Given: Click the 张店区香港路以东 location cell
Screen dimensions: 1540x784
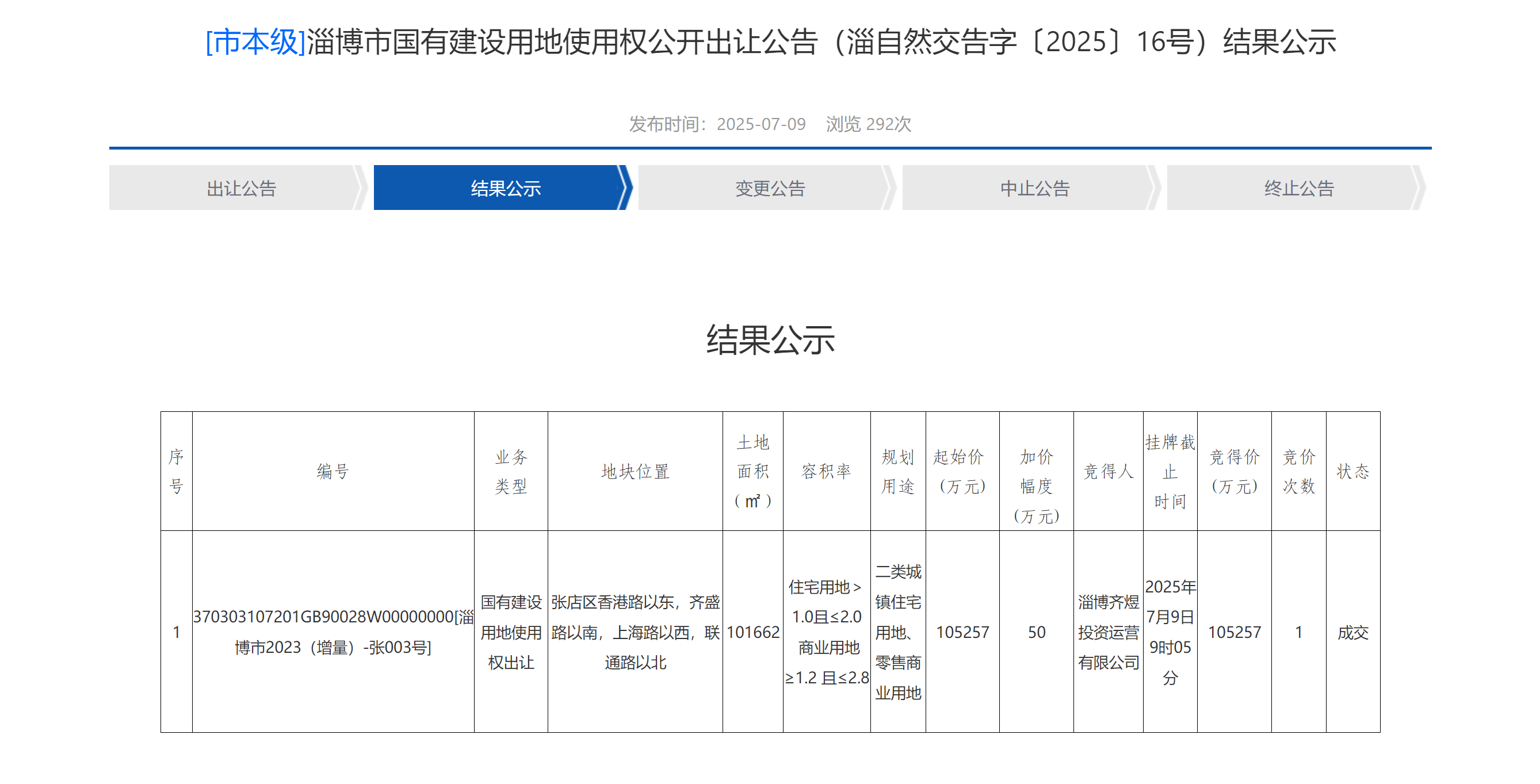Looking at the screenshot, I should click(x=636, y=632).
